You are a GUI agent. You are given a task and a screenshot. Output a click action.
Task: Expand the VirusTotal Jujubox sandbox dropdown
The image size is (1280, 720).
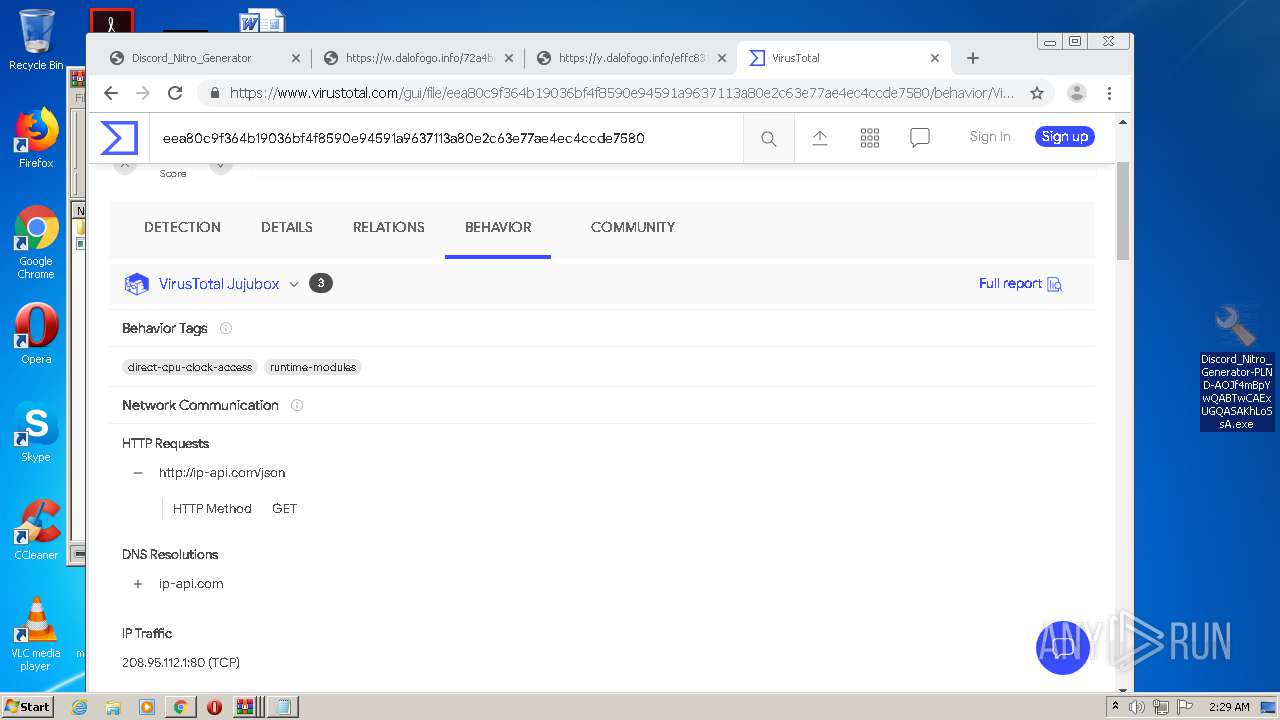[x=294, y=284]
